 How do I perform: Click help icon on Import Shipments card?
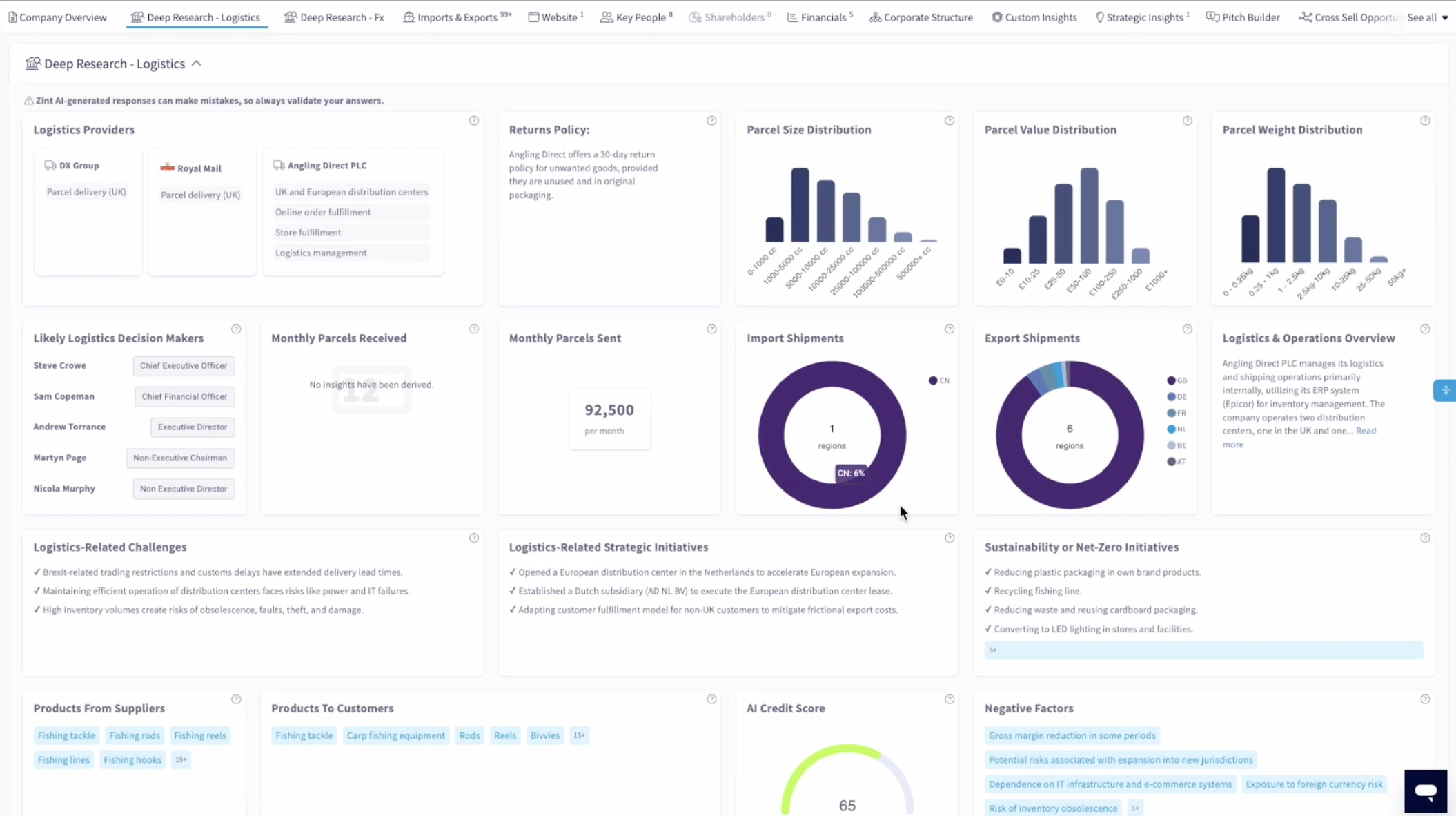pyautogui.click(x=949, y=329)
